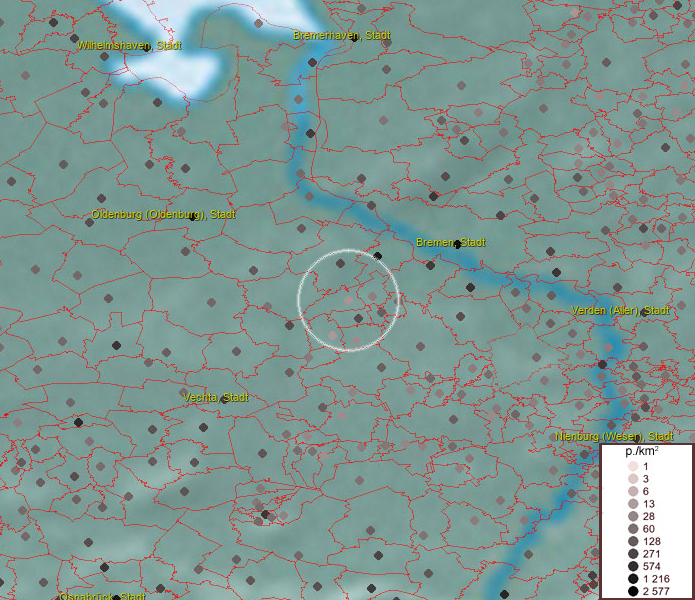The height and width of the screenshot is (600, 695).
Task: Select the legend swatch for density 1 216
Action: tap(633, 579)
